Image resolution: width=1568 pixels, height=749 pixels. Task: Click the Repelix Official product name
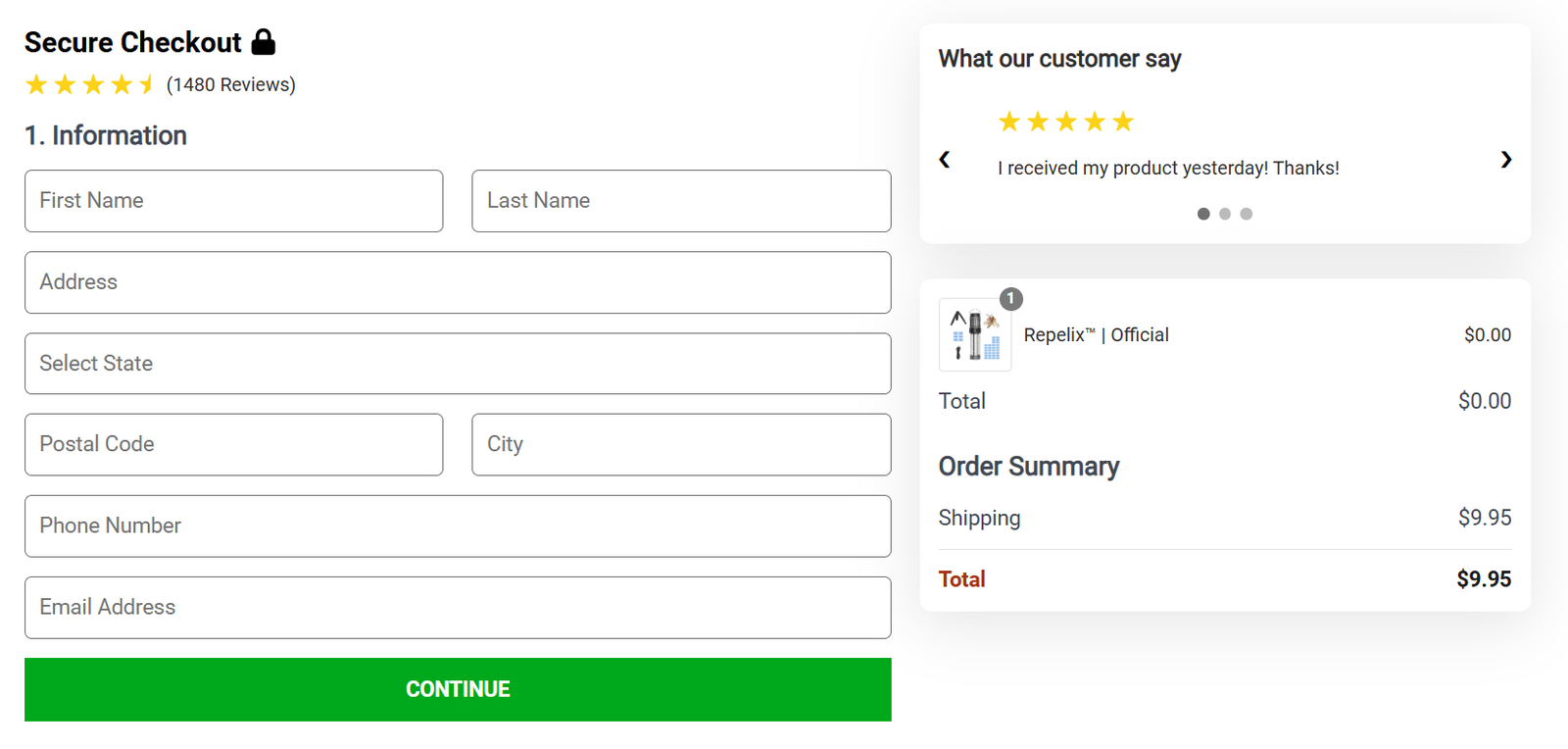pos(1096,334)
